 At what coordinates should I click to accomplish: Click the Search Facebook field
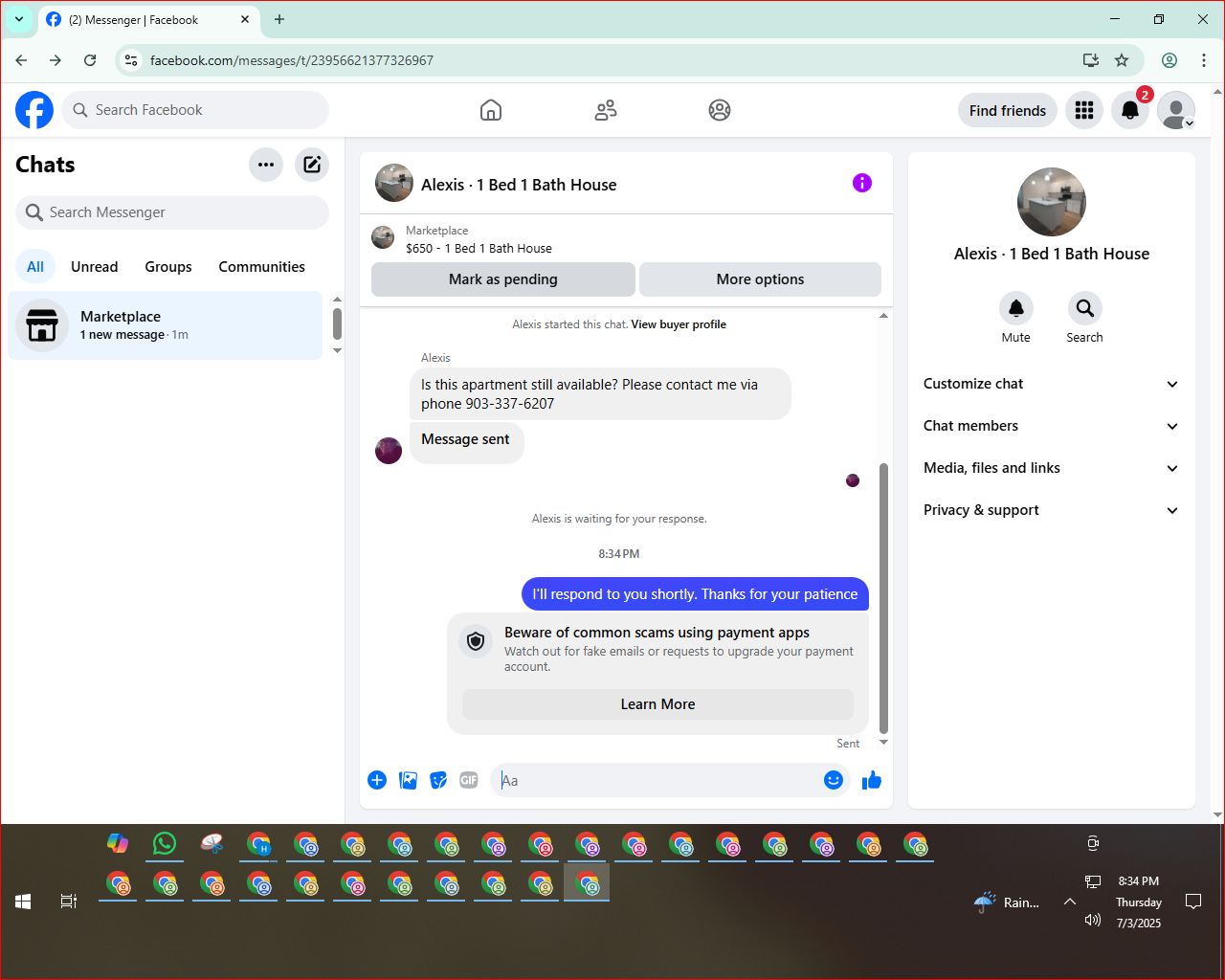(195, 110)
